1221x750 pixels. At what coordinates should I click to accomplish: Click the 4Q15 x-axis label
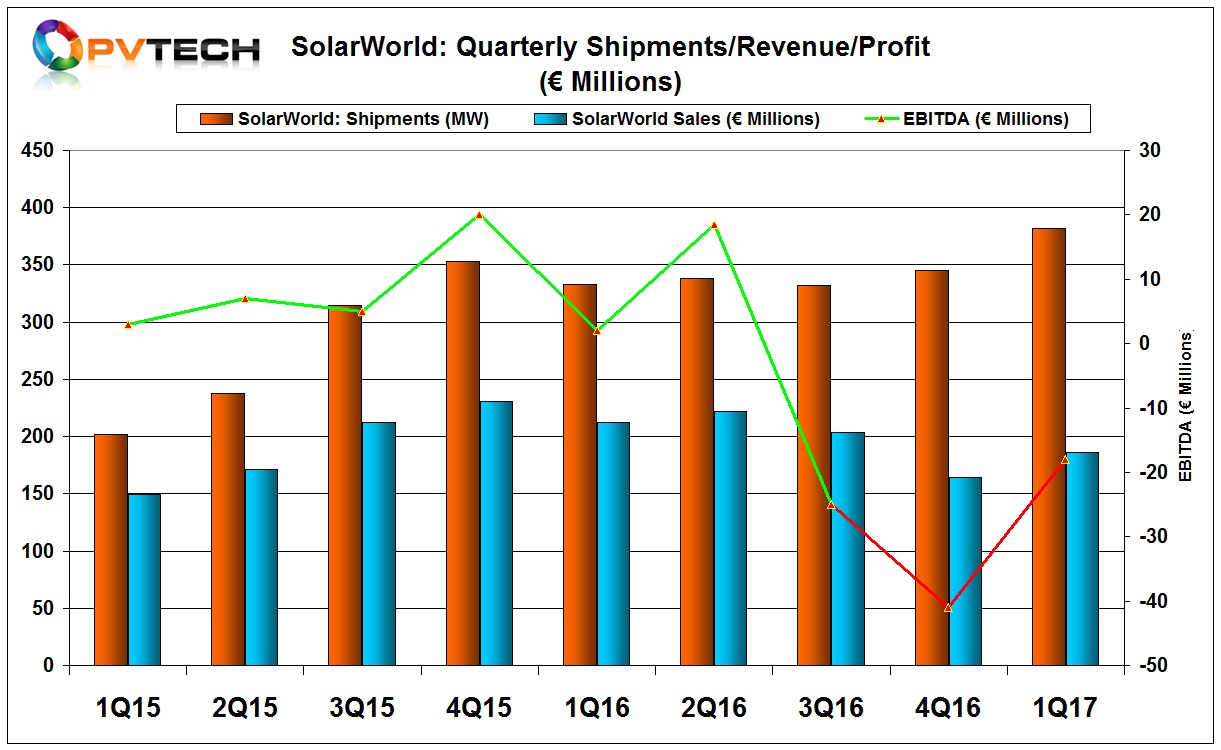(x=479, y=708)
